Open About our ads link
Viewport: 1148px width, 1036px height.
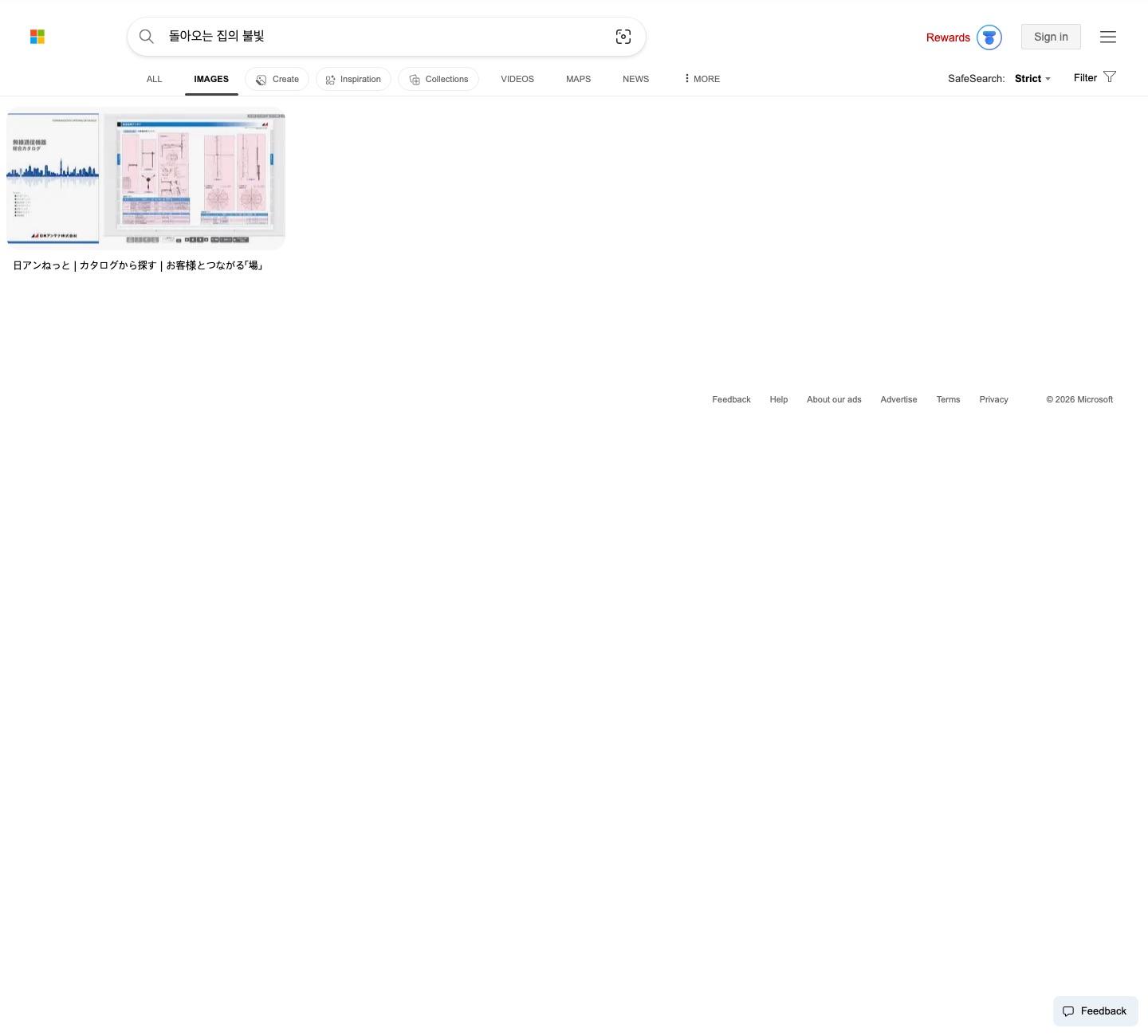coord(834,400)
